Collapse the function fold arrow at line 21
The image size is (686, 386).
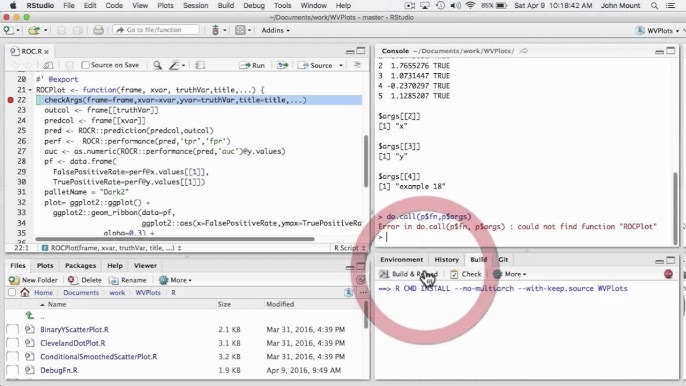pyautogui.click(x=30, y=90)
